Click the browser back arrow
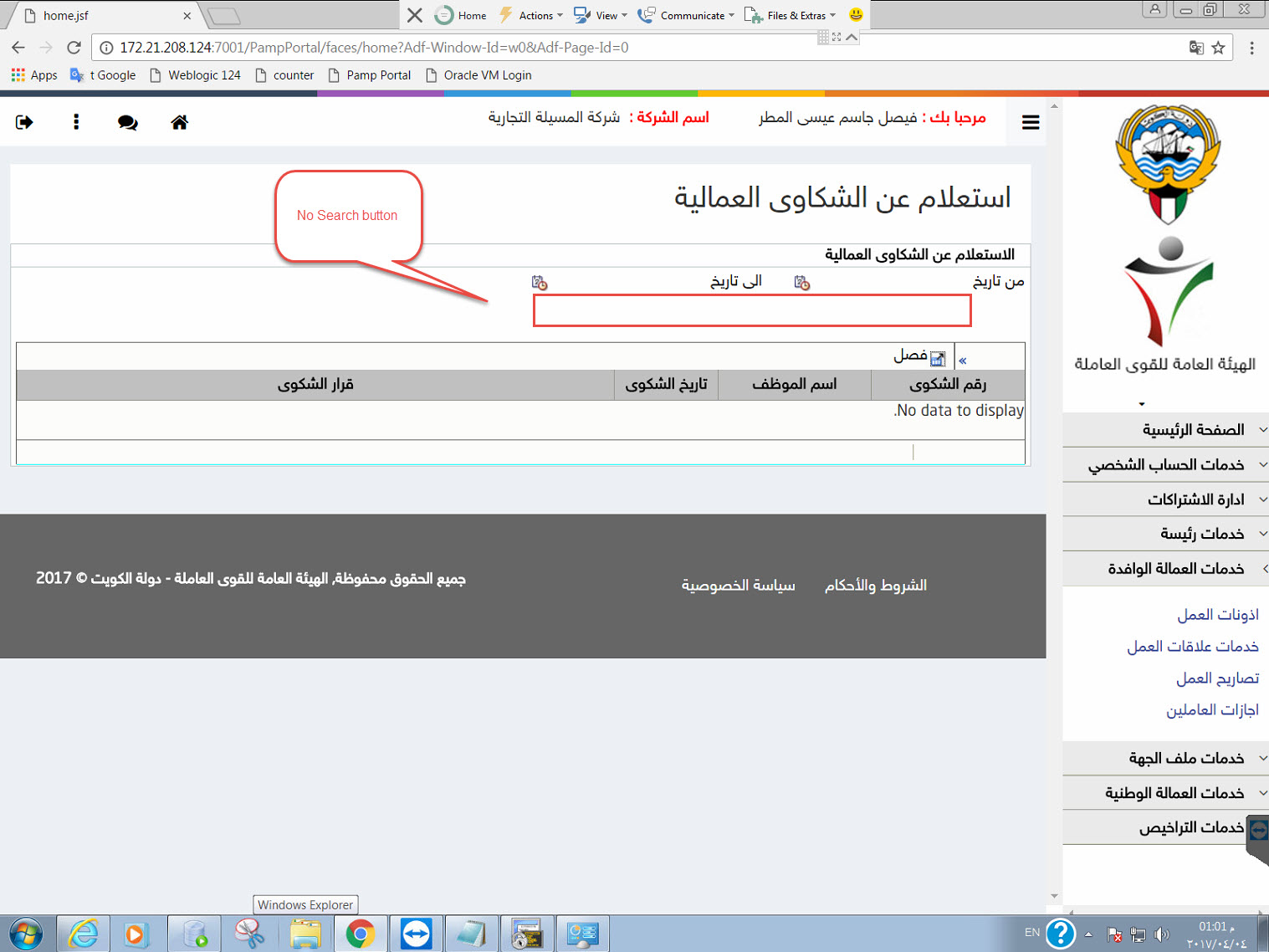This screenshot has width=1269, height=952. pos(18,48)
